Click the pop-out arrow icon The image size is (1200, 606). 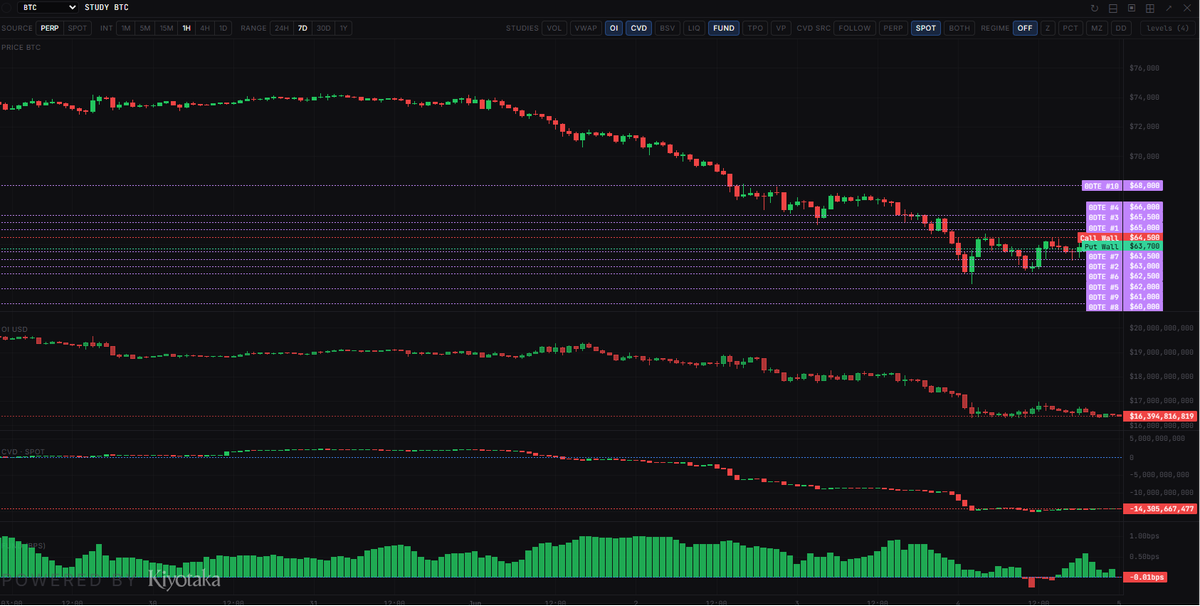[1169, 8]
